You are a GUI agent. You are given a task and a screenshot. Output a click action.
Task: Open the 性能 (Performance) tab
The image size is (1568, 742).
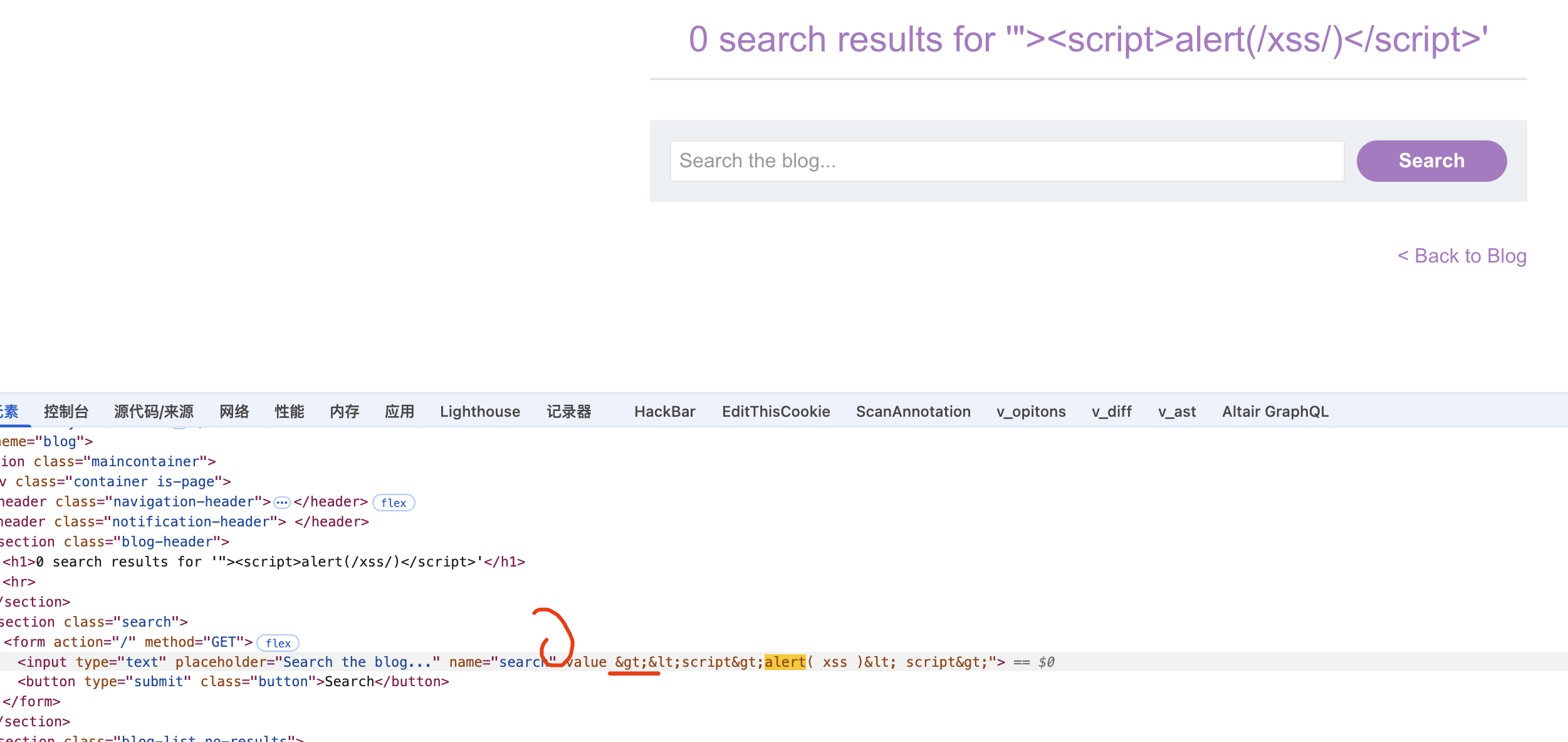pyautogui.click(x=290, y=412)
